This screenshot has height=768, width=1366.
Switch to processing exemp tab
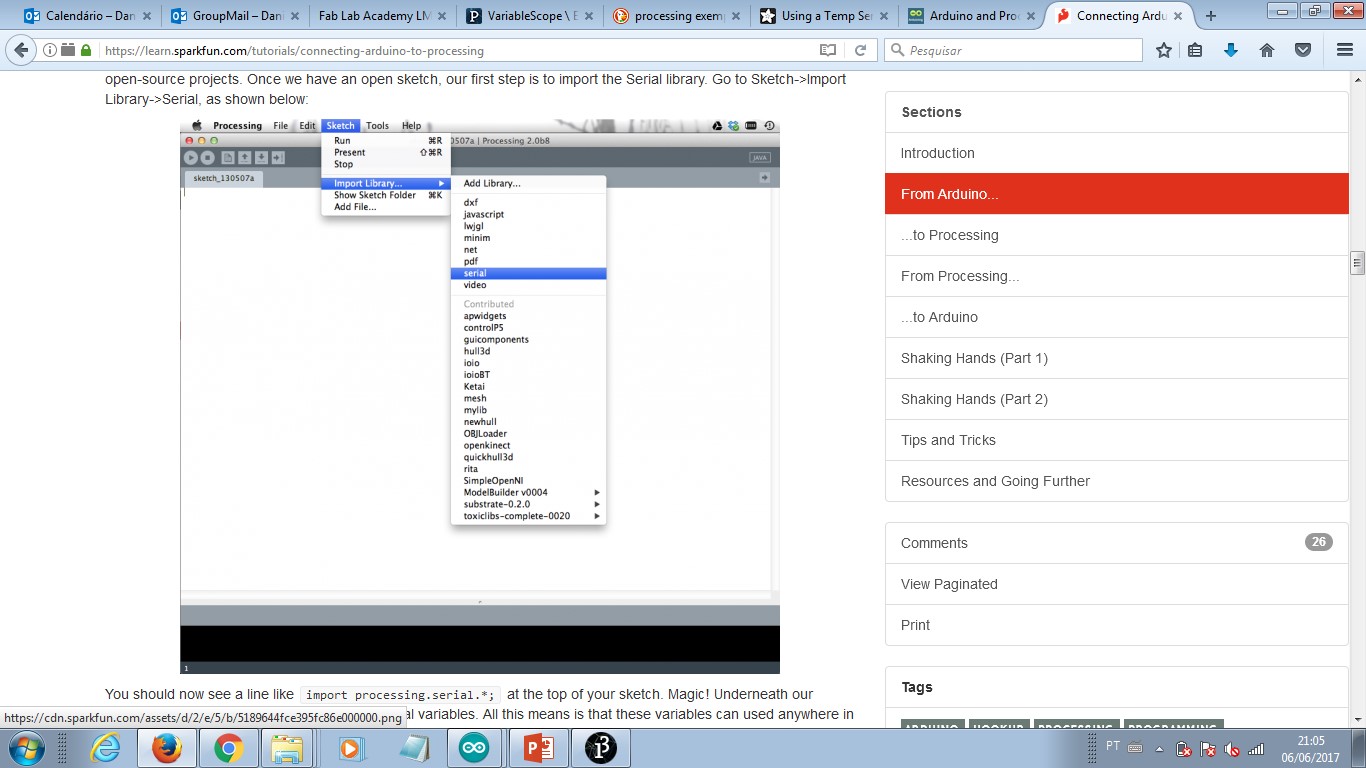point(676,16)
